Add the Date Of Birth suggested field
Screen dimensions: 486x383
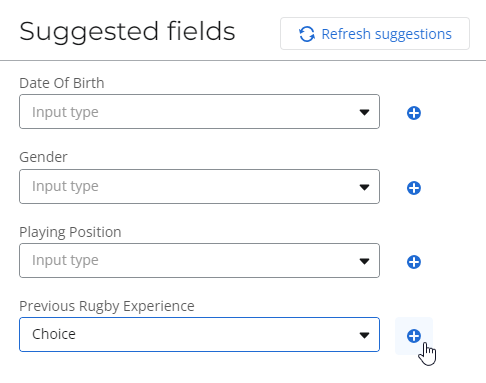pyautogui.click(x=414, y=113)
